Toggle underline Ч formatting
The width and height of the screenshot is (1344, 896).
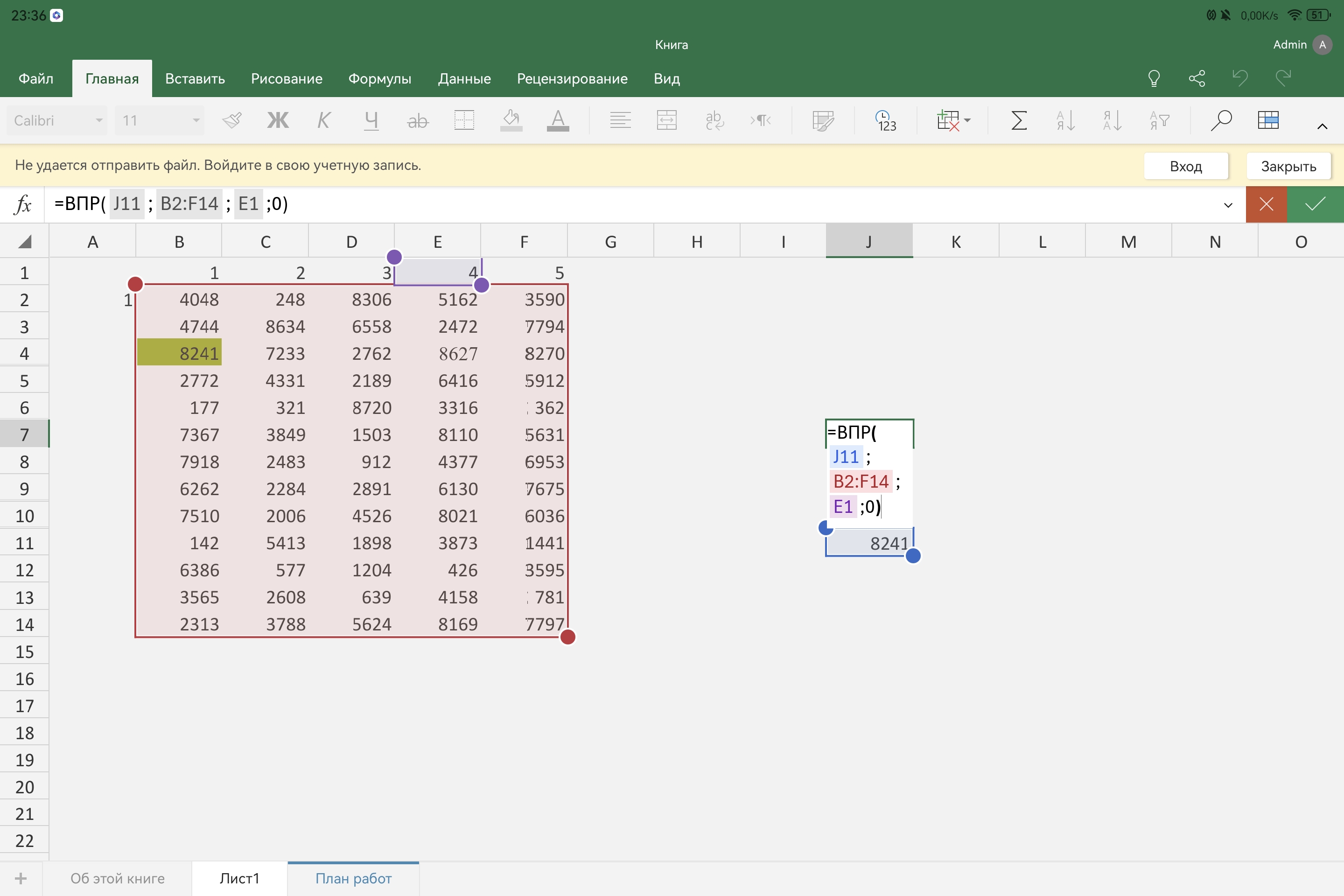click(x=371, y=120)
